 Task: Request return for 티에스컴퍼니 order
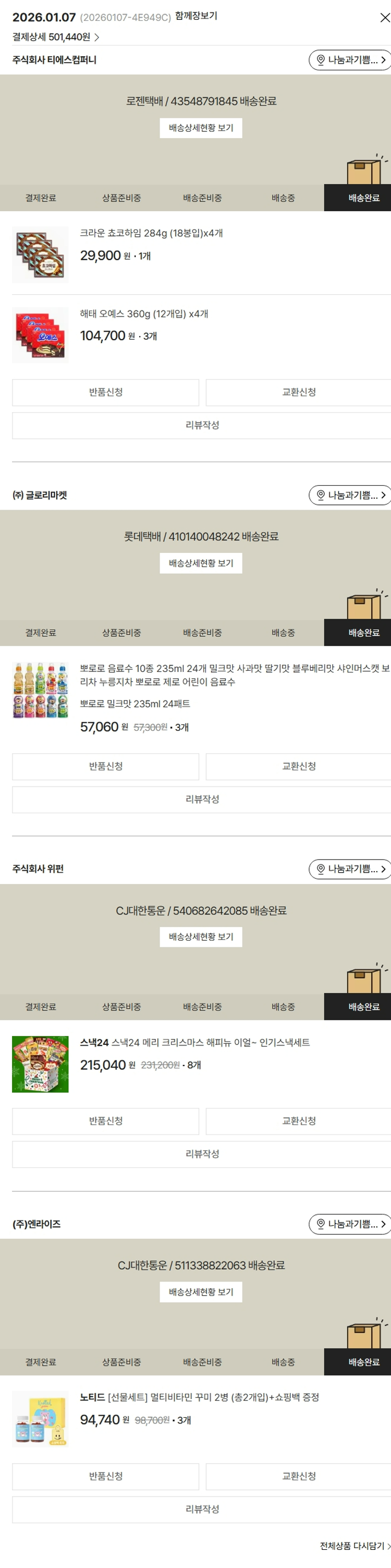[x=105, y=393]
